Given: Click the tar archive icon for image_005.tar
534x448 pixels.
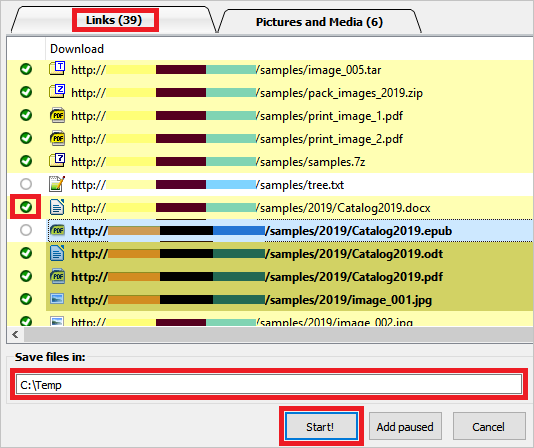Looking at the screenshot, I should click(57, 68).
